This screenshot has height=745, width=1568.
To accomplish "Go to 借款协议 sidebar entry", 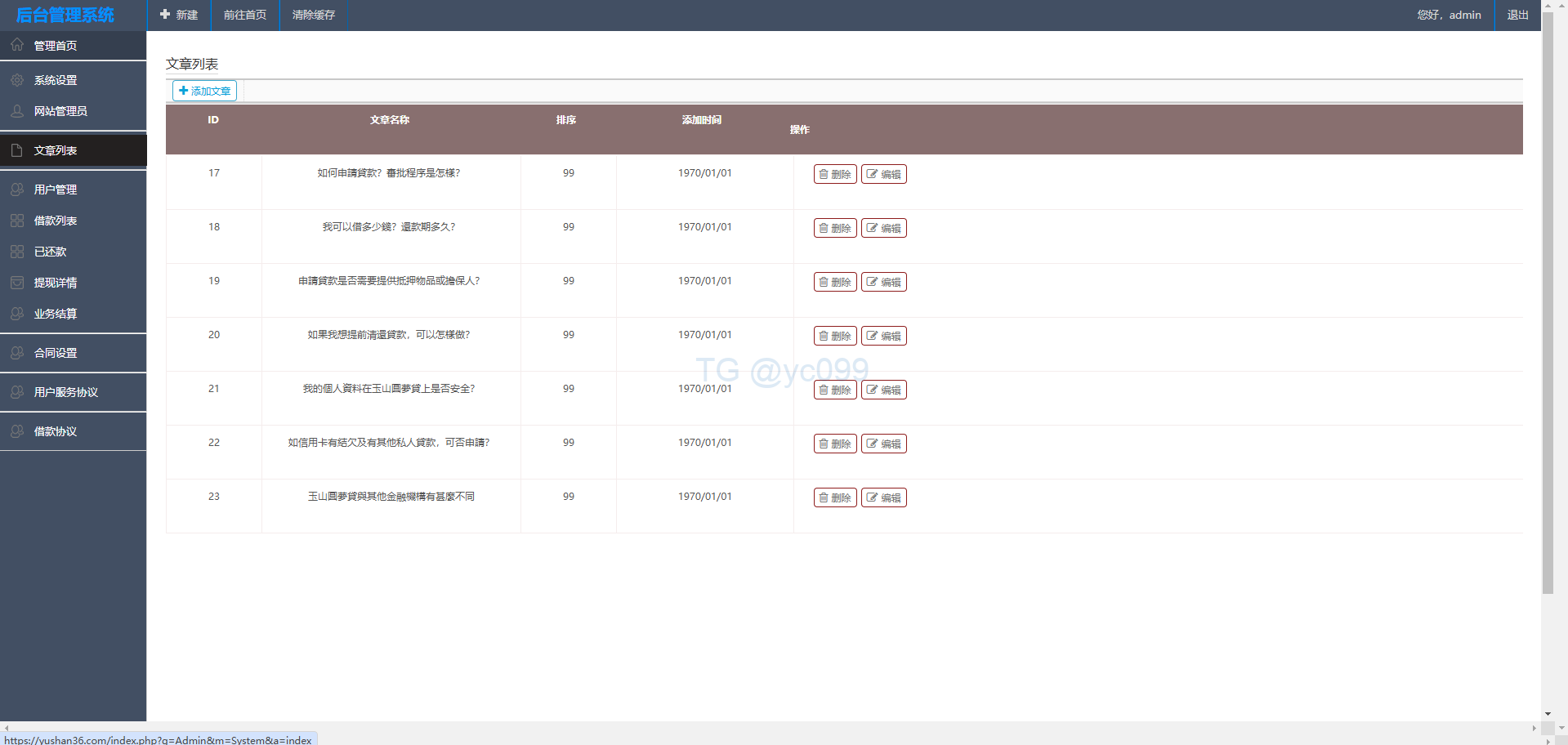I will [56, 431].
